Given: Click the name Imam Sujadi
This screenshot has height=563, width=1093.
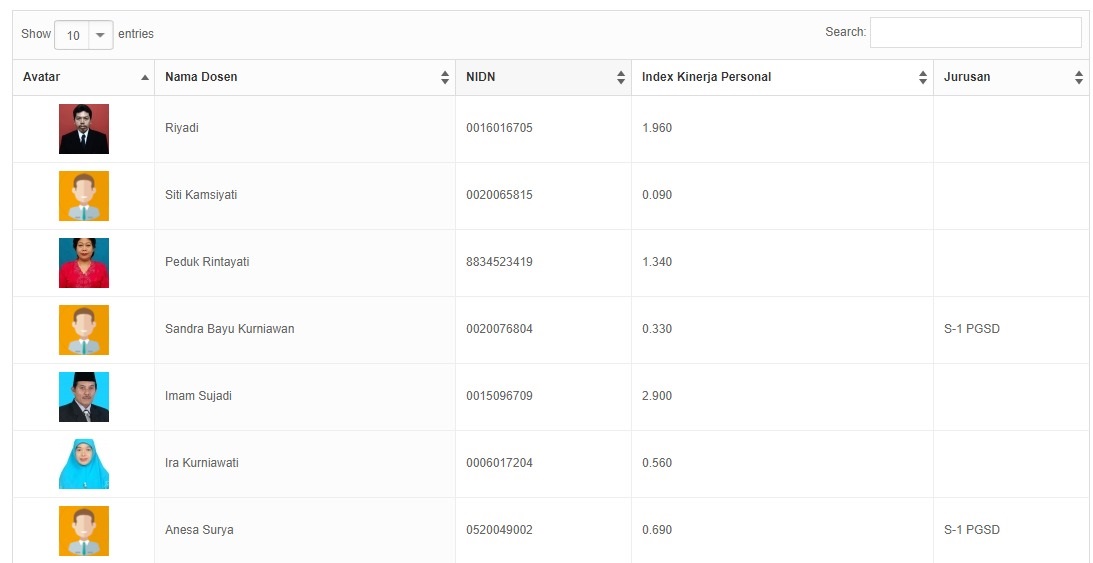Looking at the screenshot, I should pyautogui.click(x=198, y=396).
